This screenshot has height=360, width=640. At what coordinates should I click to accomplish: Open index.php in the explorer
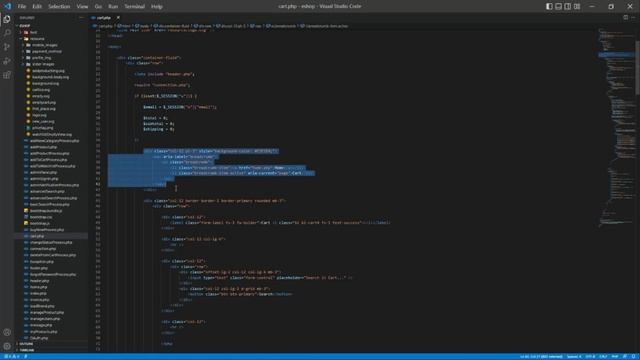point(38,293)
